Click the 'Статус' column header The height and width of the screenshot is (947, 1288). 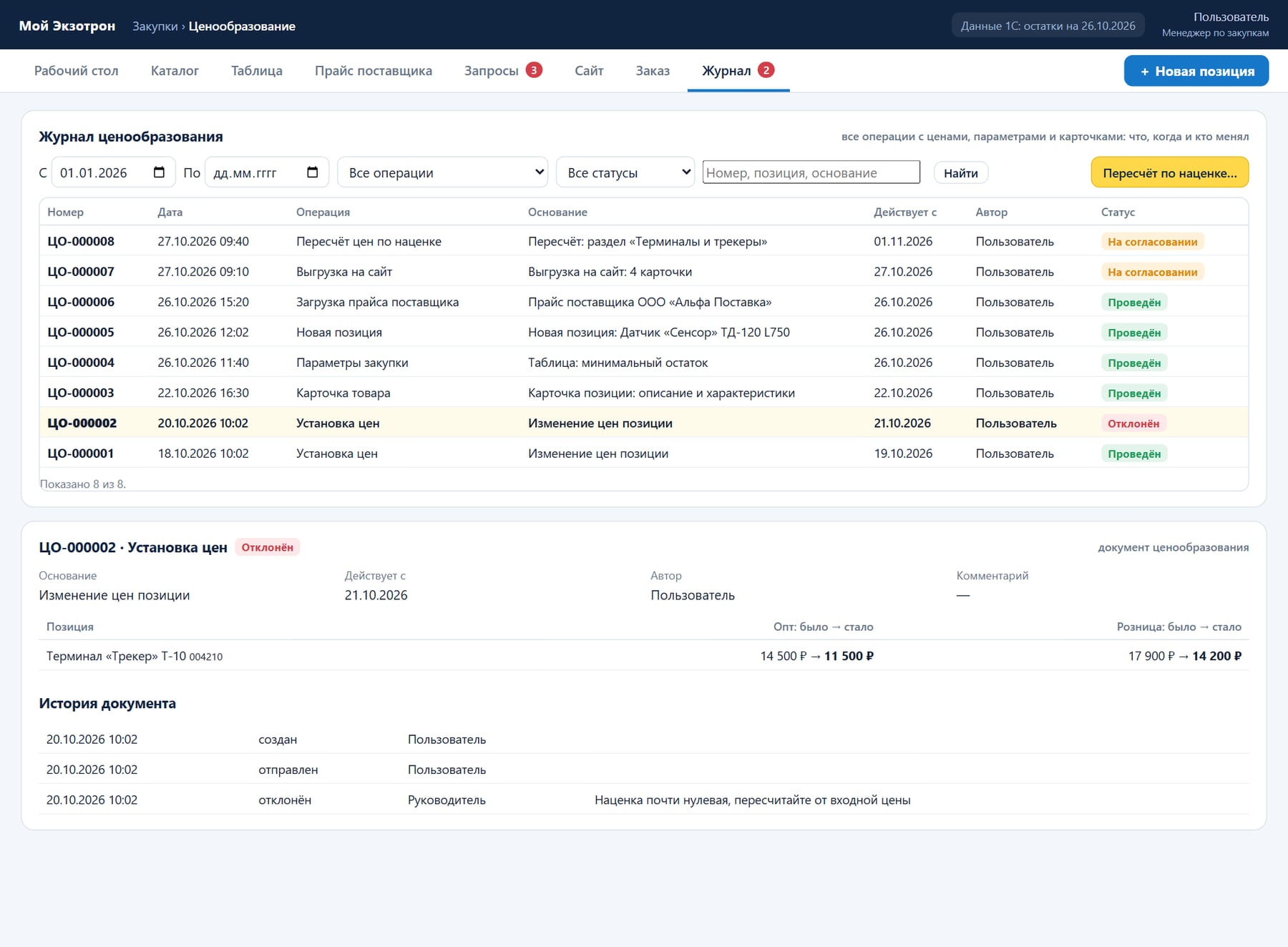pos(1118,212)
